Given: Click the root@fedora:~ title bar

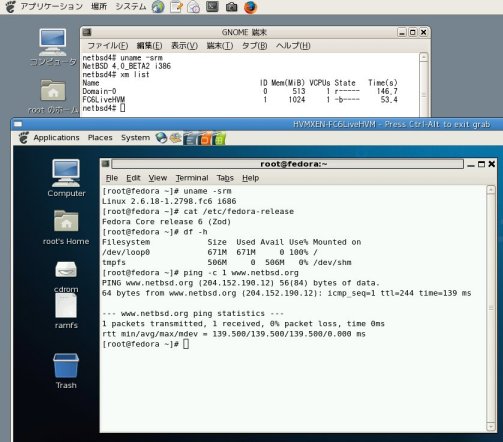Looking at the screenshot, I should point(288,164).
